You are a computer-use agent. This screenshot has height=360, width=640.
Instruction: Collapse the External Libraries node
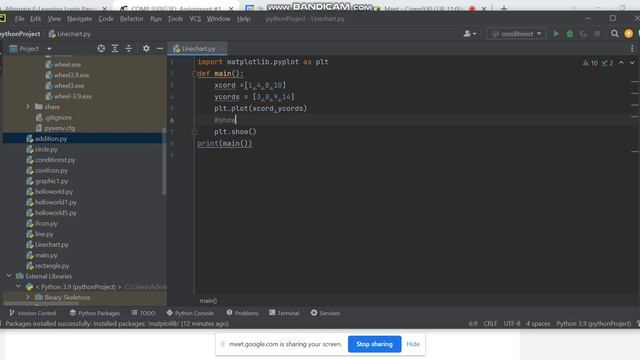pos(9,276)
